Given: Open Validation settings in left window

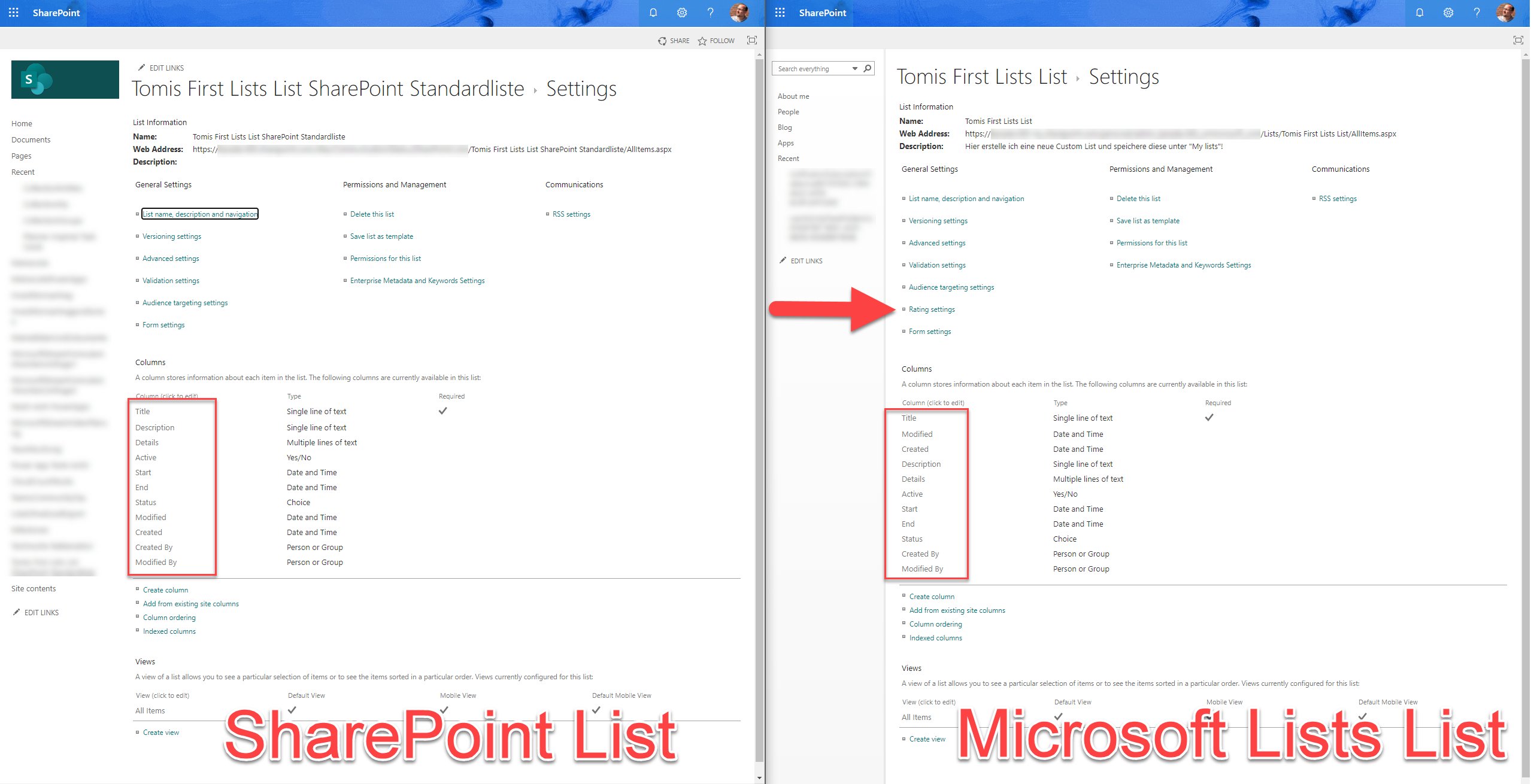Looking at the screenshot, I should coord(171,280).
